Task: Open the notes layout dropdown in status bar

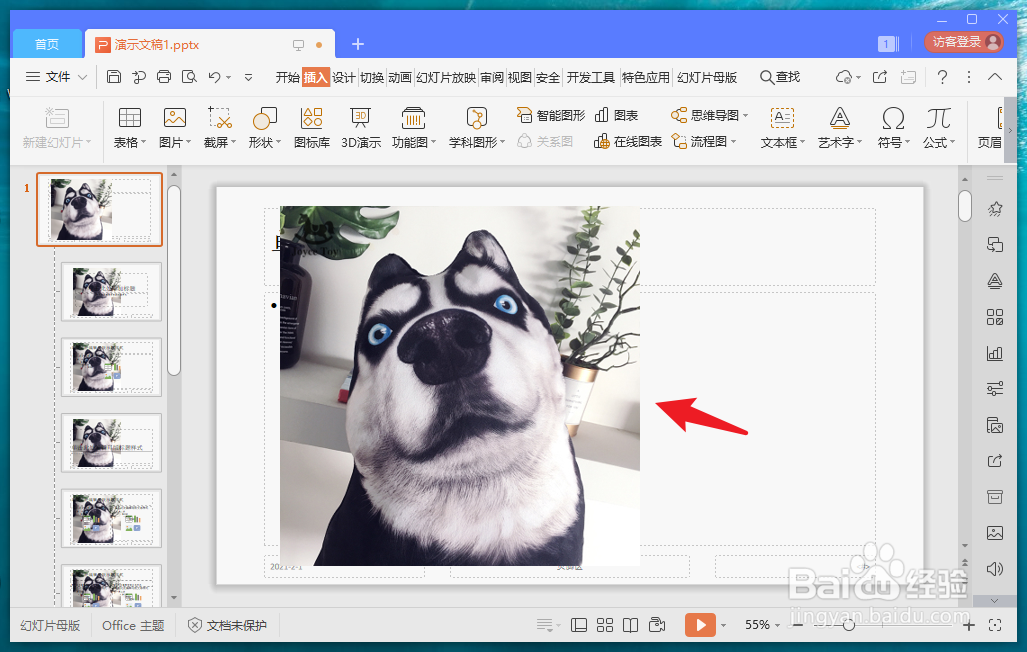Action: 548,625
